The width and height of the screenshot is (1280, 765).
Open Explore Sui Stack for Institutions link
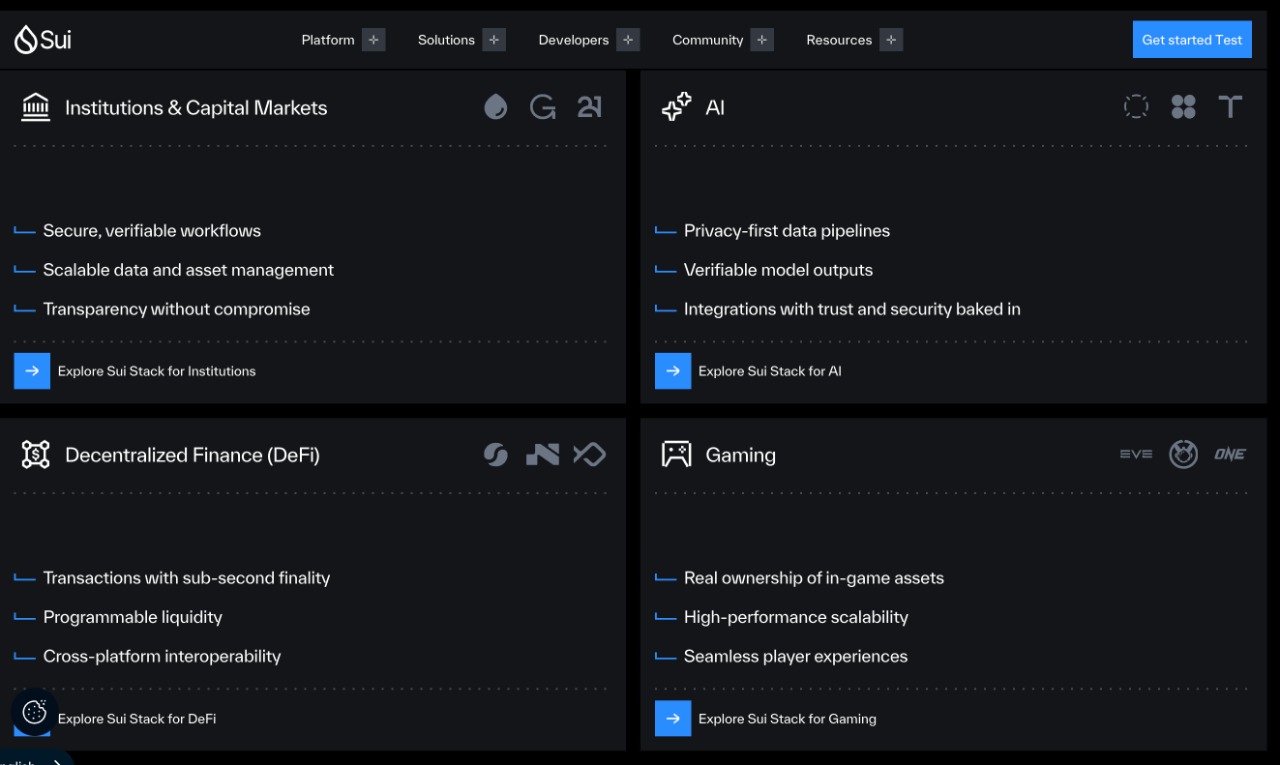(x=157, y=371)
